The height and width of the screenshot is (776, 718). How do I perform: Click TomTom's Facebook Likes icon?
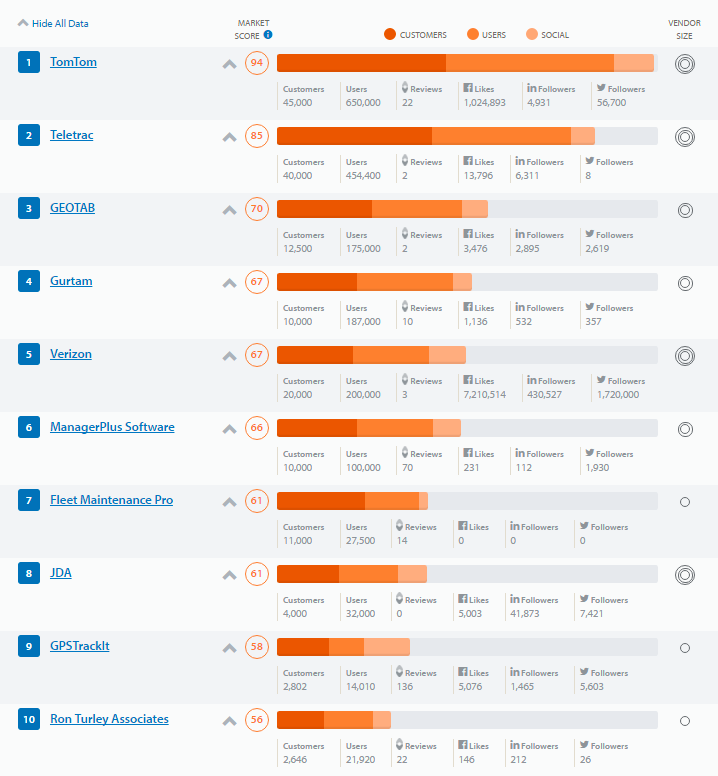tap(467, 89)
